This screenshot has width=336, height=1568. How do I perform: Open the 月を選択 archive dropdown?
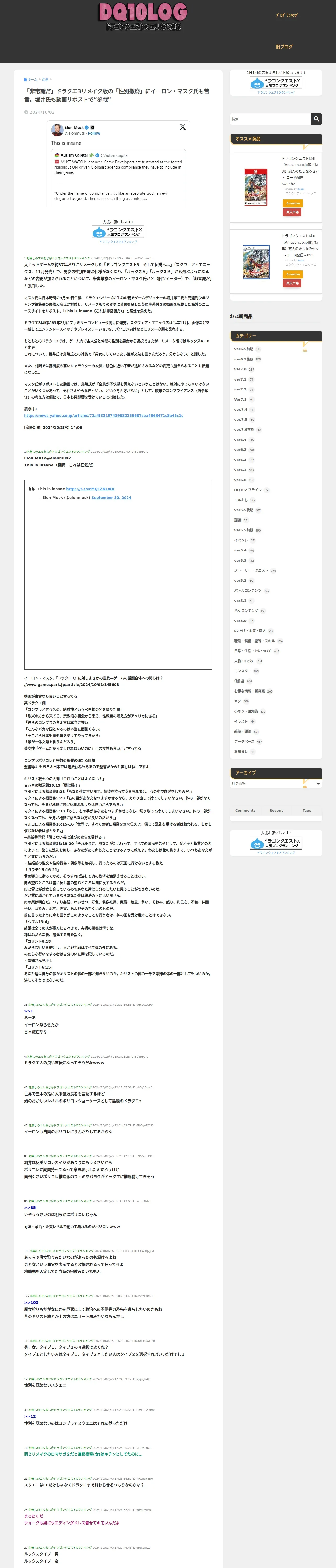pos(276,783)
